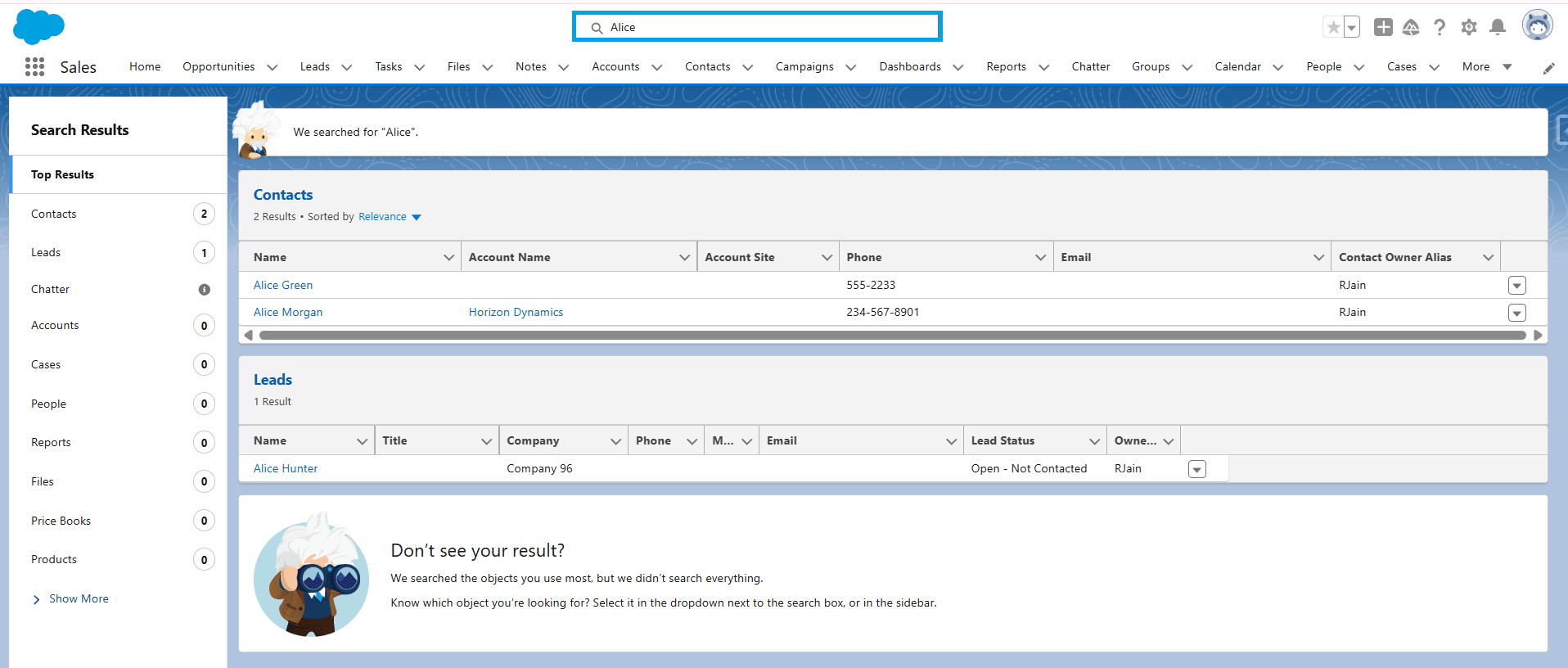Open the Favorites list dropdown arrow

pyautogui.click(x=1352, y=27)
